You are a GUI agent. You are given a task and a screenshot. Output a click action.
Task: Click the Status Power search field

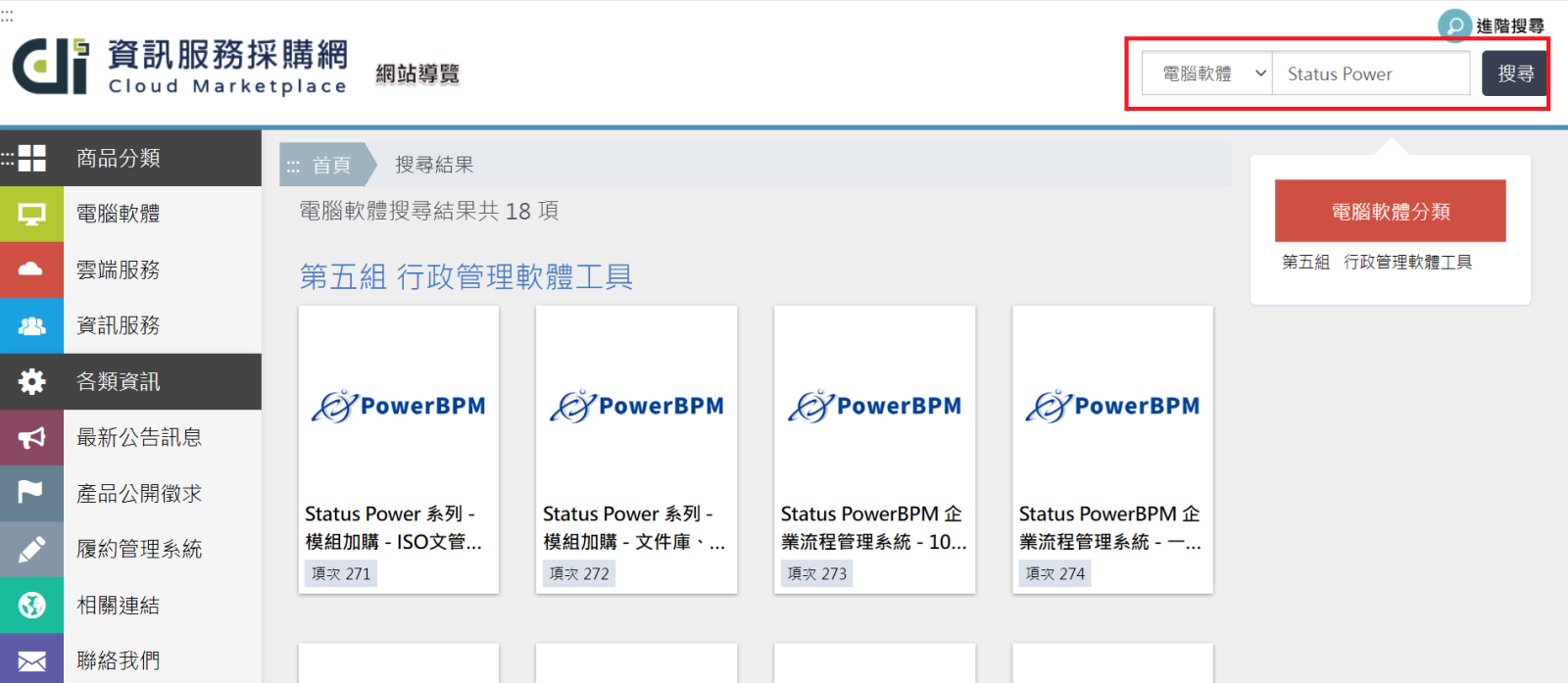click(x=1371, y=73)
